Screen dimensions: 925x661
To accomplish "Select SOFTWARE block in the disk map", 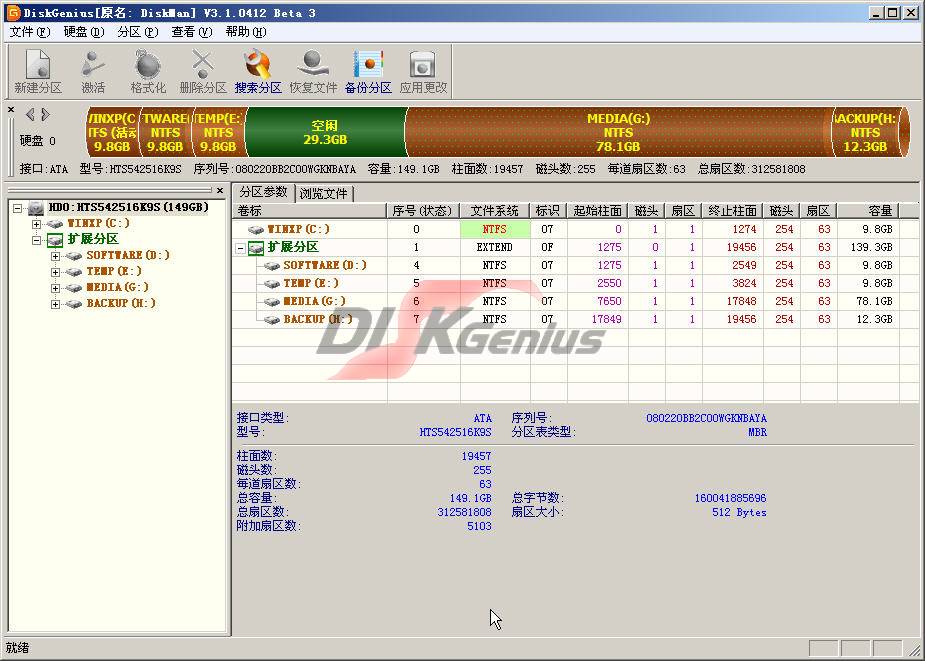I will pos(165,132).
